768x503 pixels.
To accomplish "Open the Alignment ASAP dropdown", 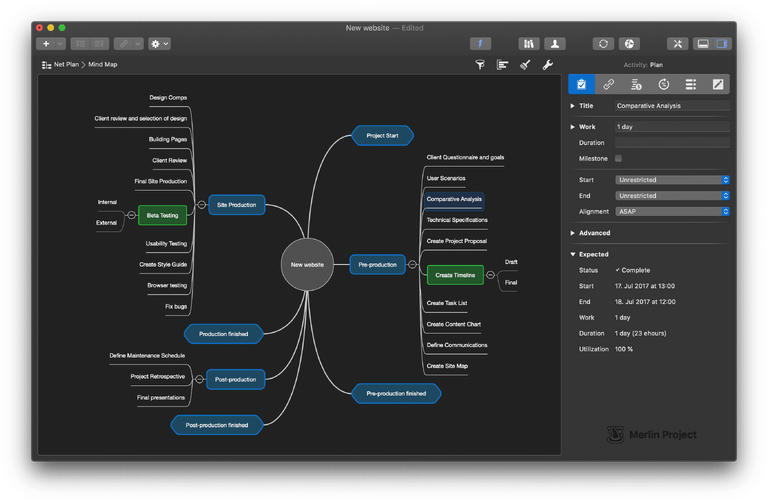I will [x=671, y=211].
